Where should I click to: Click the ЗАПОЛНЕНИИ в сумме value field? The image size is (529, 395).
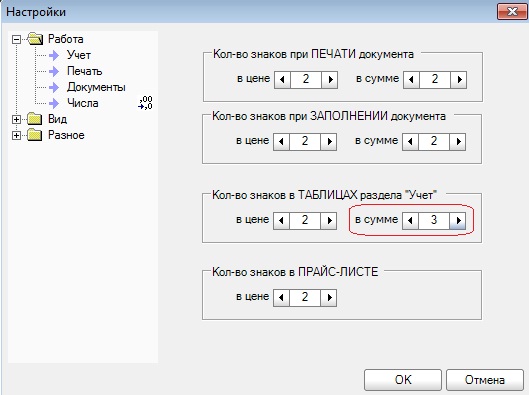click(x=434, y=142)
